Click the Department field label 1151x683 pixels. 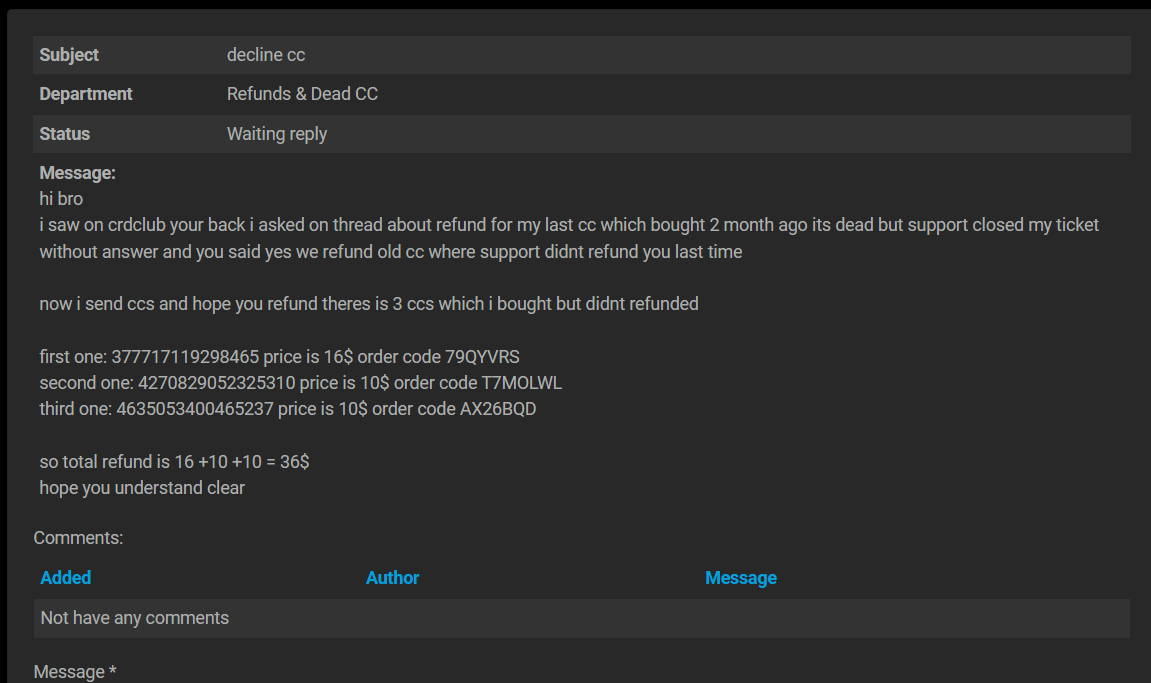tap(86, 94)
